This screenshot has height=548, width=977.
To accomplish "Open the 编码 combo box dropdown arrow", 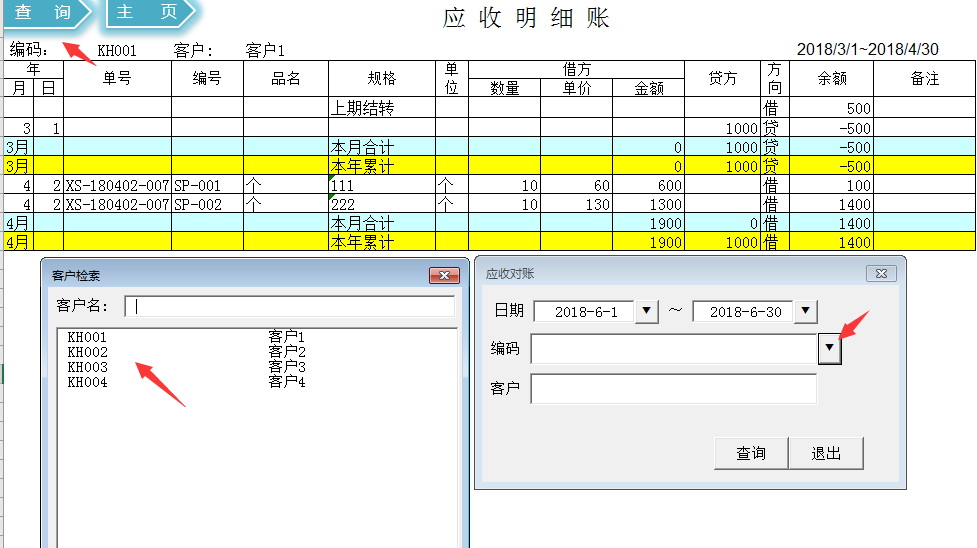I will click(x=829, y=349).
